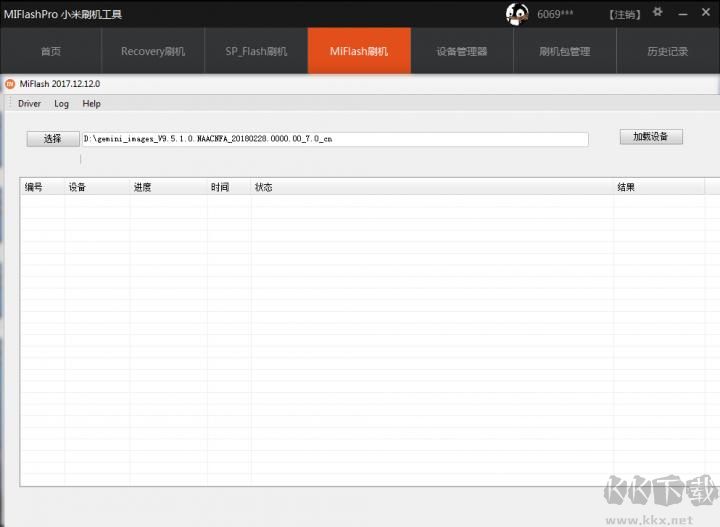The width and height of the screenshot is (720, 527).
Task: Switch to the 首页 tab
Action: 51,51
